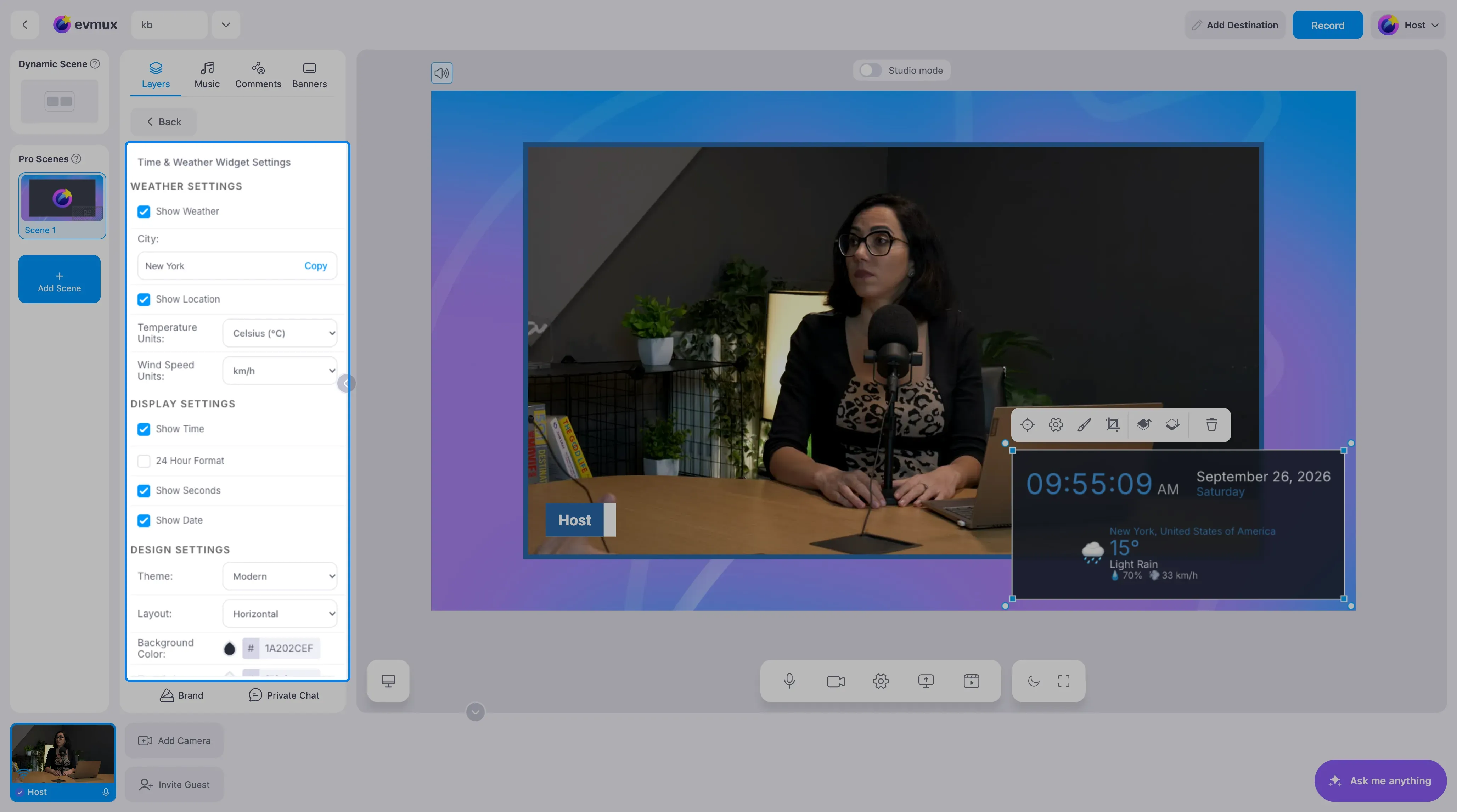Open Temperature Units dropdown
Screen dimensions: 1457x812
click(x=280, y=333)
